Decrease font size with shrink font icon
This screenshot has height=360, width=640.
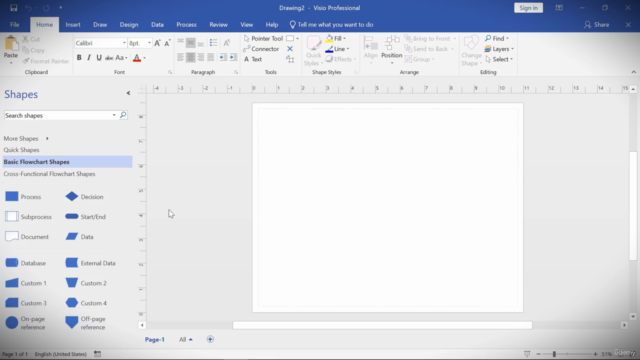[167, 43]
